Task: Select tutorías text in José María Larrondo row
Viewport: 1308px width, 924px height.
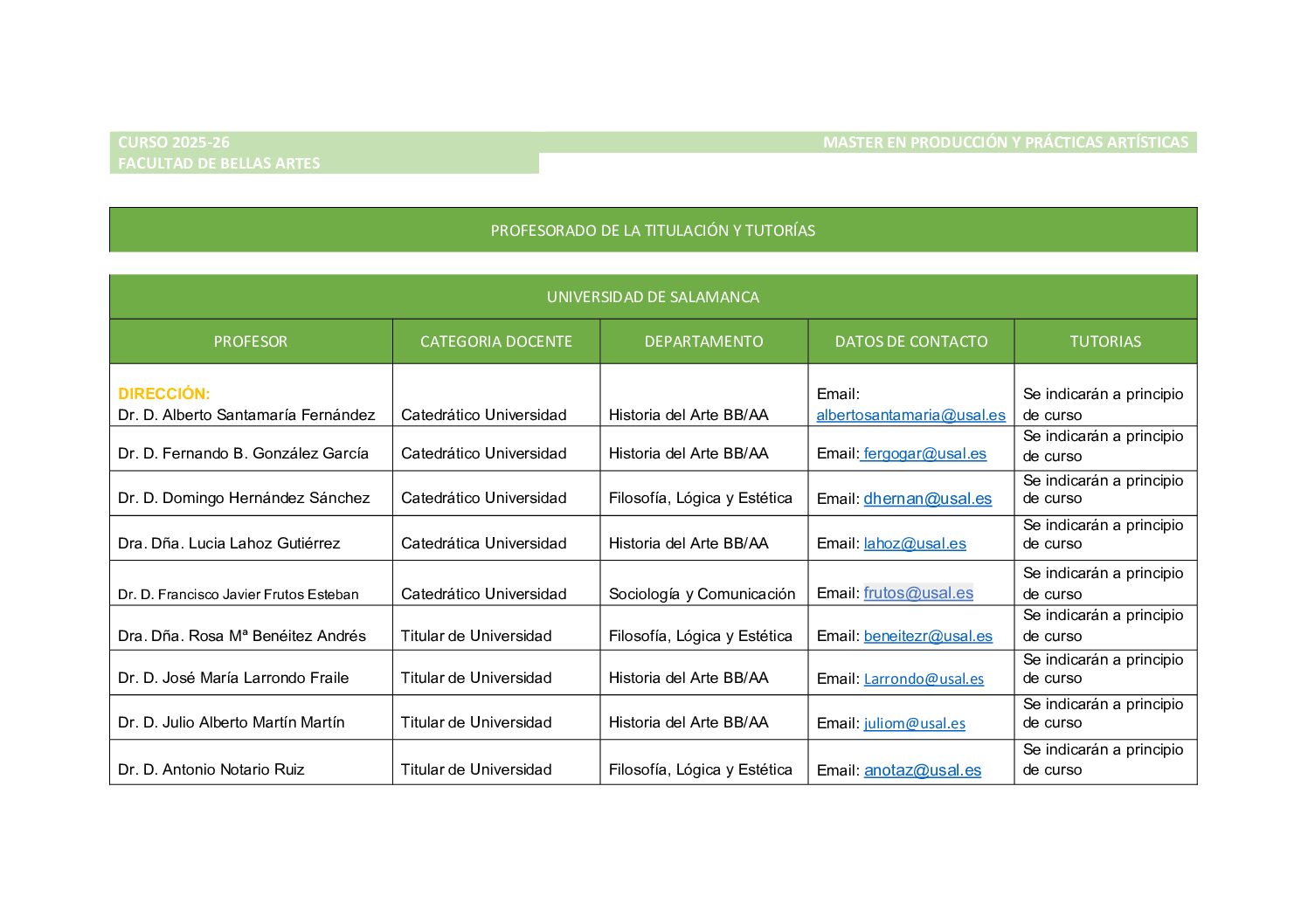Action: (x=1103, y=669)
